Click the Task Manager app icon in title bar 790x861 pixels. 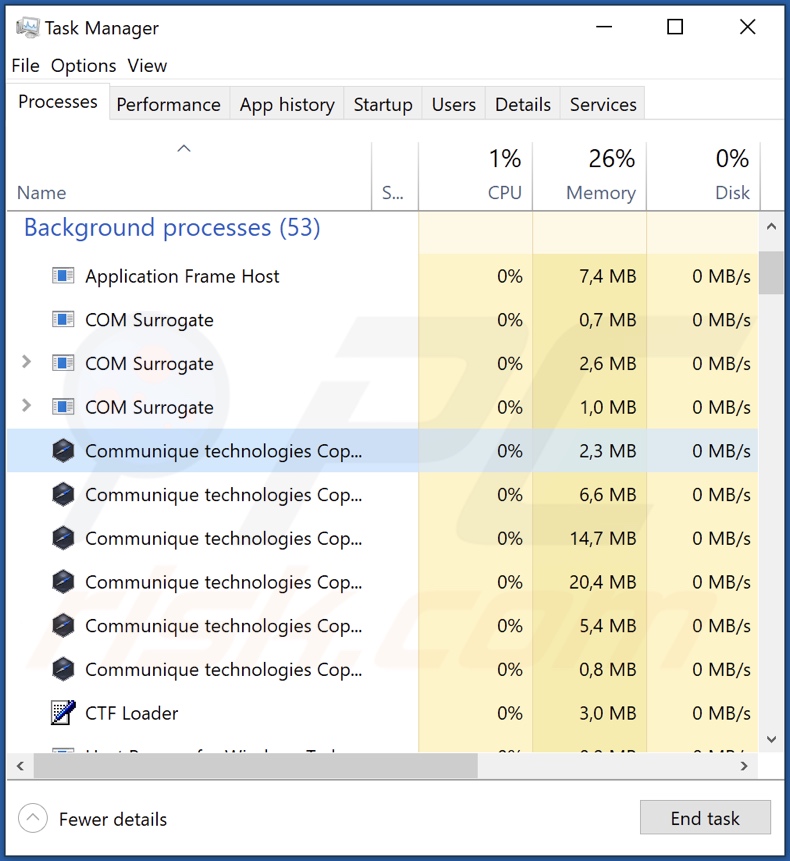[x=27, y=27]
